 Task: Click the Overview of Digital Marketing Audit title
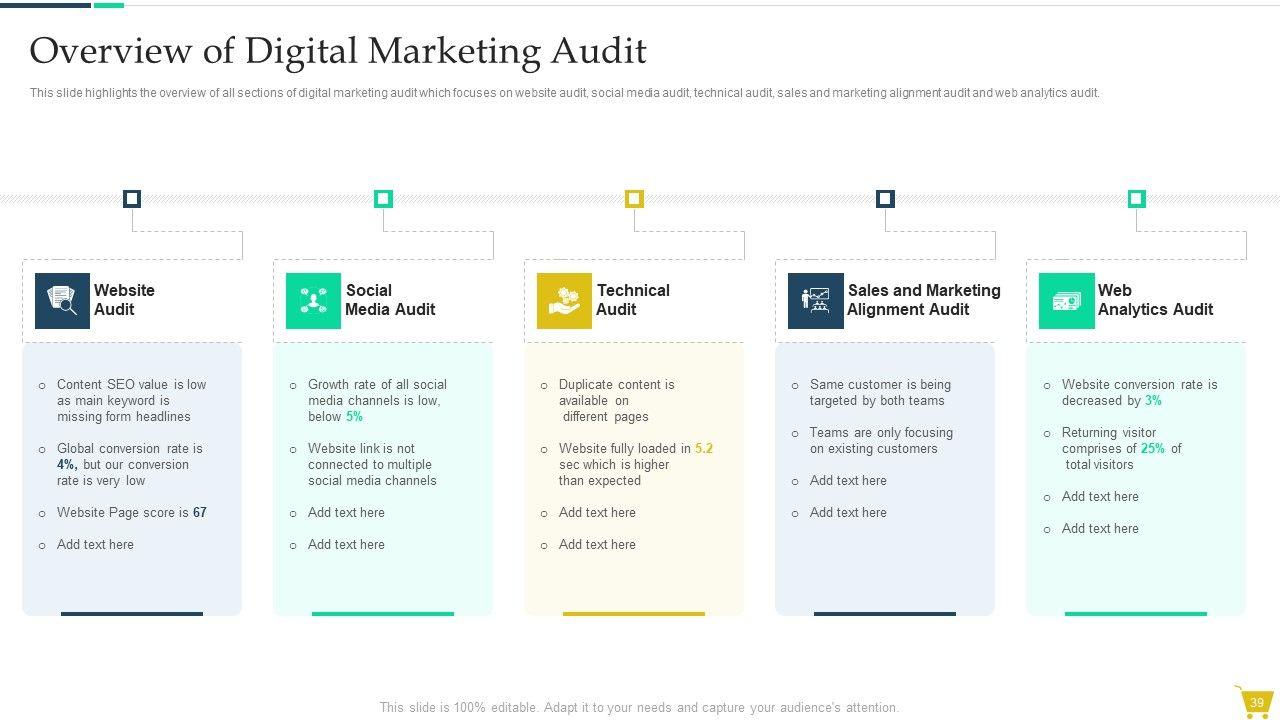point(338,50)
